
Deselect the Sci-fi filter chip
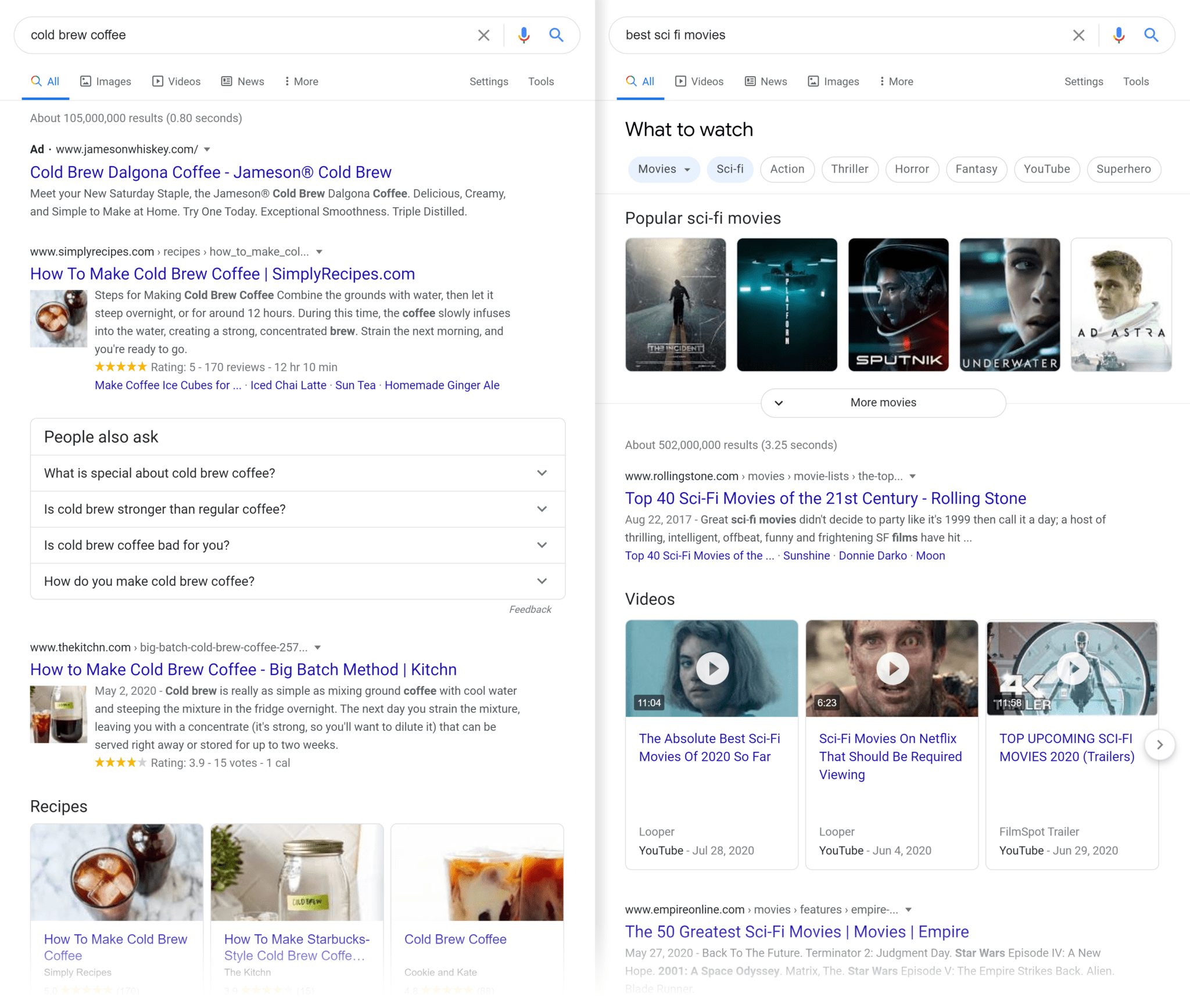730,169
